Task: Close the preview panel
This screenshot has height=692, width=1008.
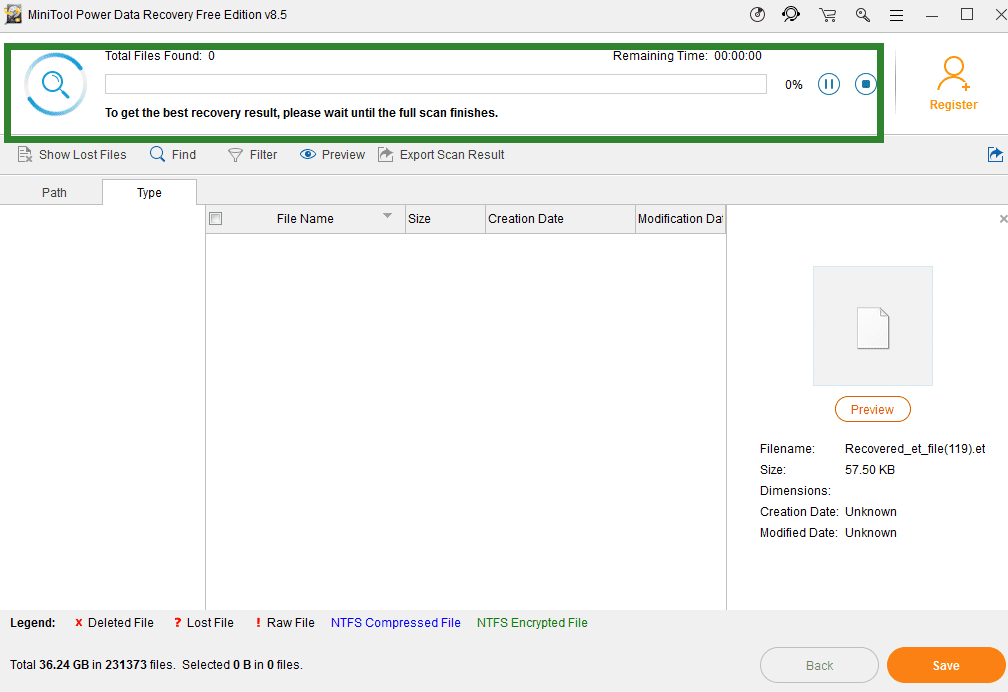Action: [1003, 219]
